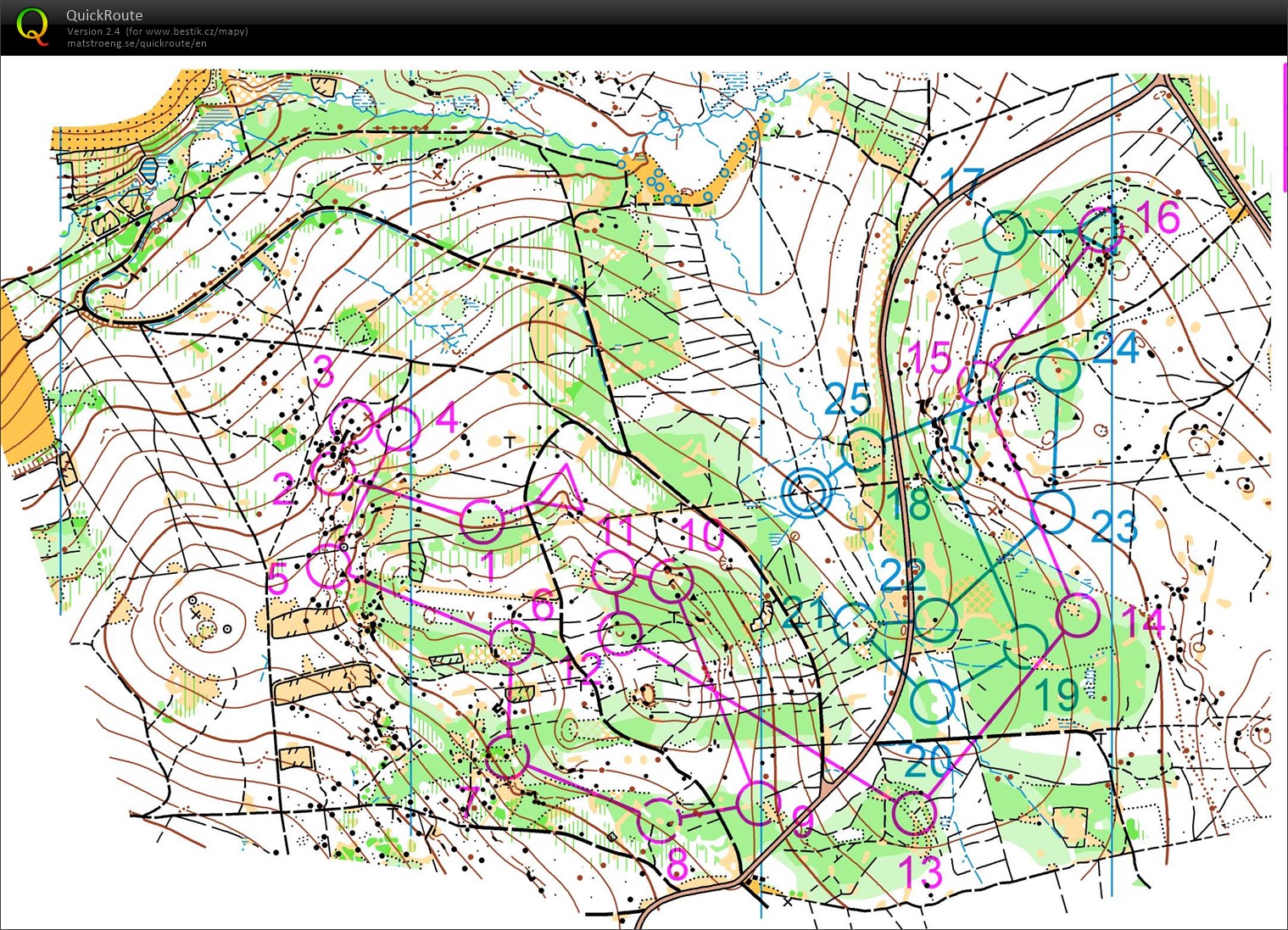The width and height of the screenshot is (1288, 930).
Task: Select magenta control circle 14
Action: (1079, 615)
